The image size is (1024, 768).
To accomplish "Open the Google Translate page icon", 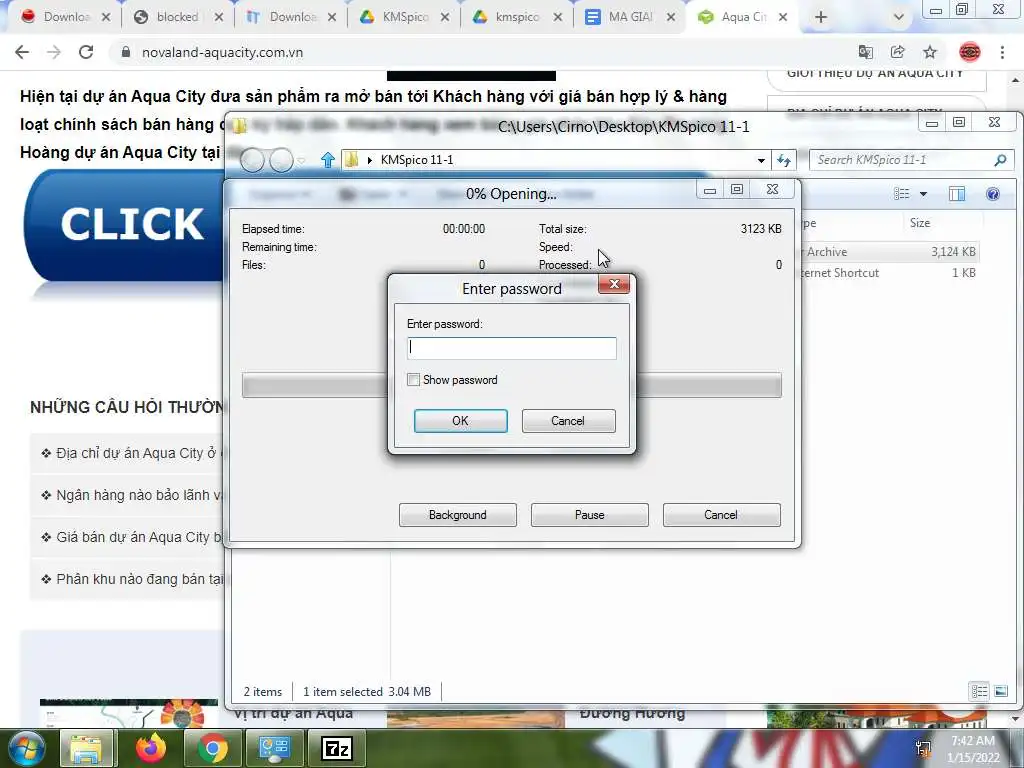I will (x=865, y=52).
